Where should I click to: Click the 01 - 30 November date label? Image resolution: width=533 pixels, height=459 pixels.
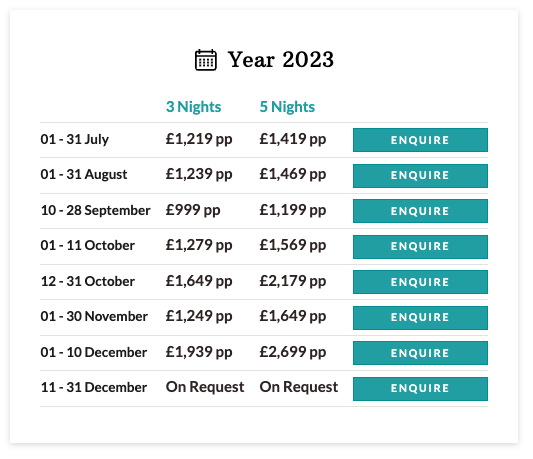click(x=94, y=317)
